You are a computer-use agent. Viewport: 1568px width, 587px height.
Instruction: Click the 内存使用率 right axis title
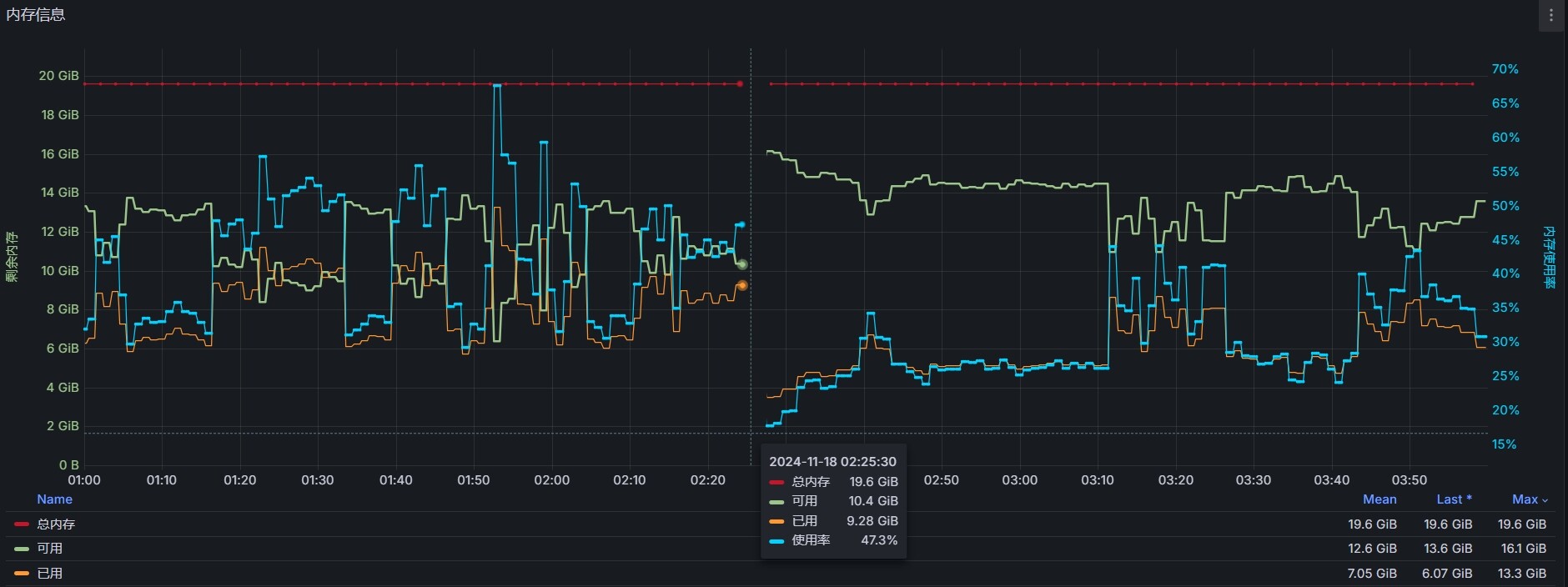pos(1549,257)
